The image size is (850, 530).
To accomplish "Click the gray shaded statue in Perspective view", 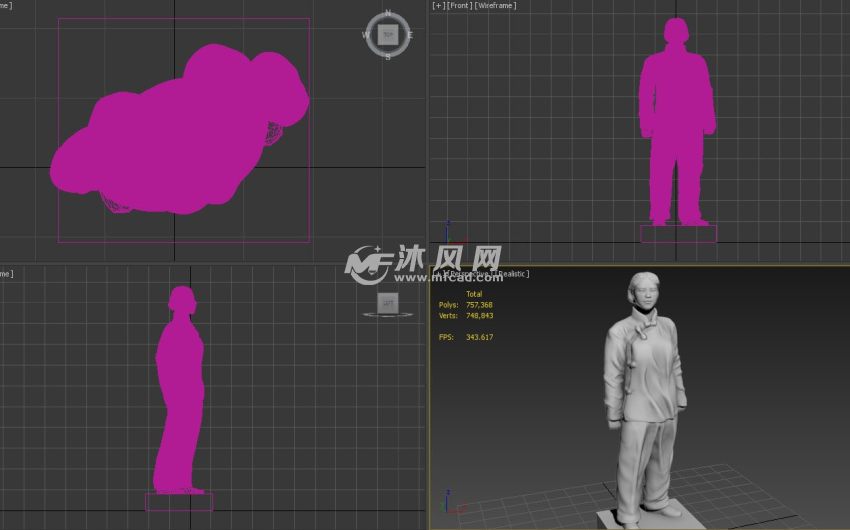I will click(x=645, y=390).
